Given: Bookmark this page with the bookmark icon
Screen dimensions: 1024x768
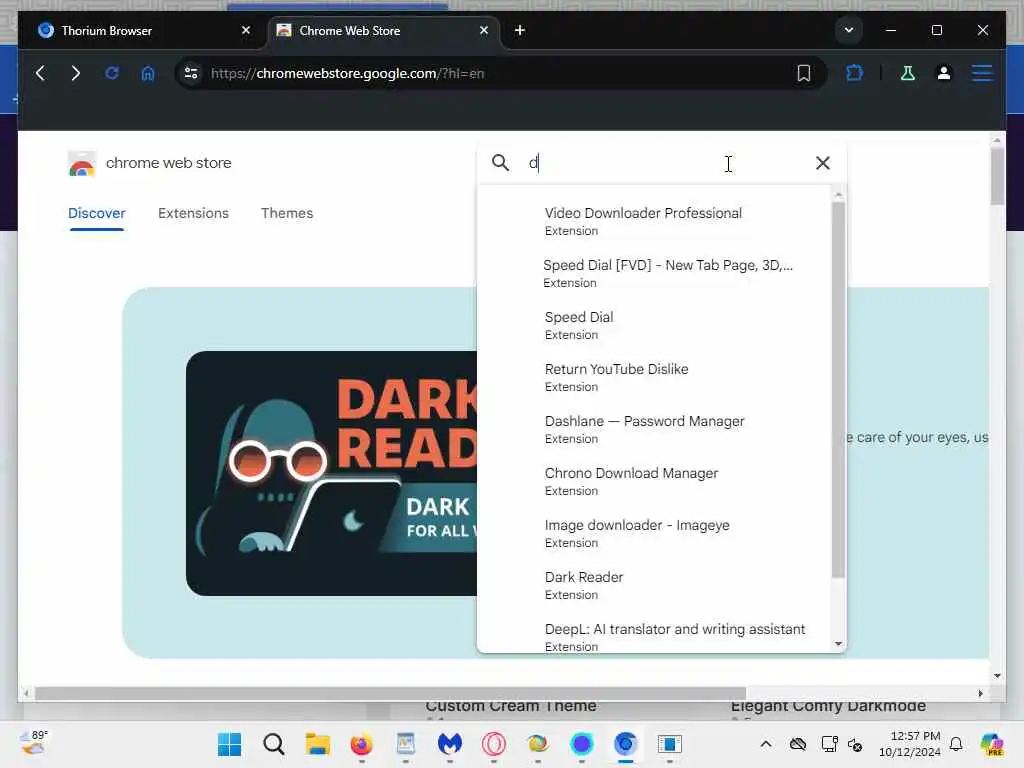Looking at the screenshot, I should pyautogui.click(x=804, y=73).
